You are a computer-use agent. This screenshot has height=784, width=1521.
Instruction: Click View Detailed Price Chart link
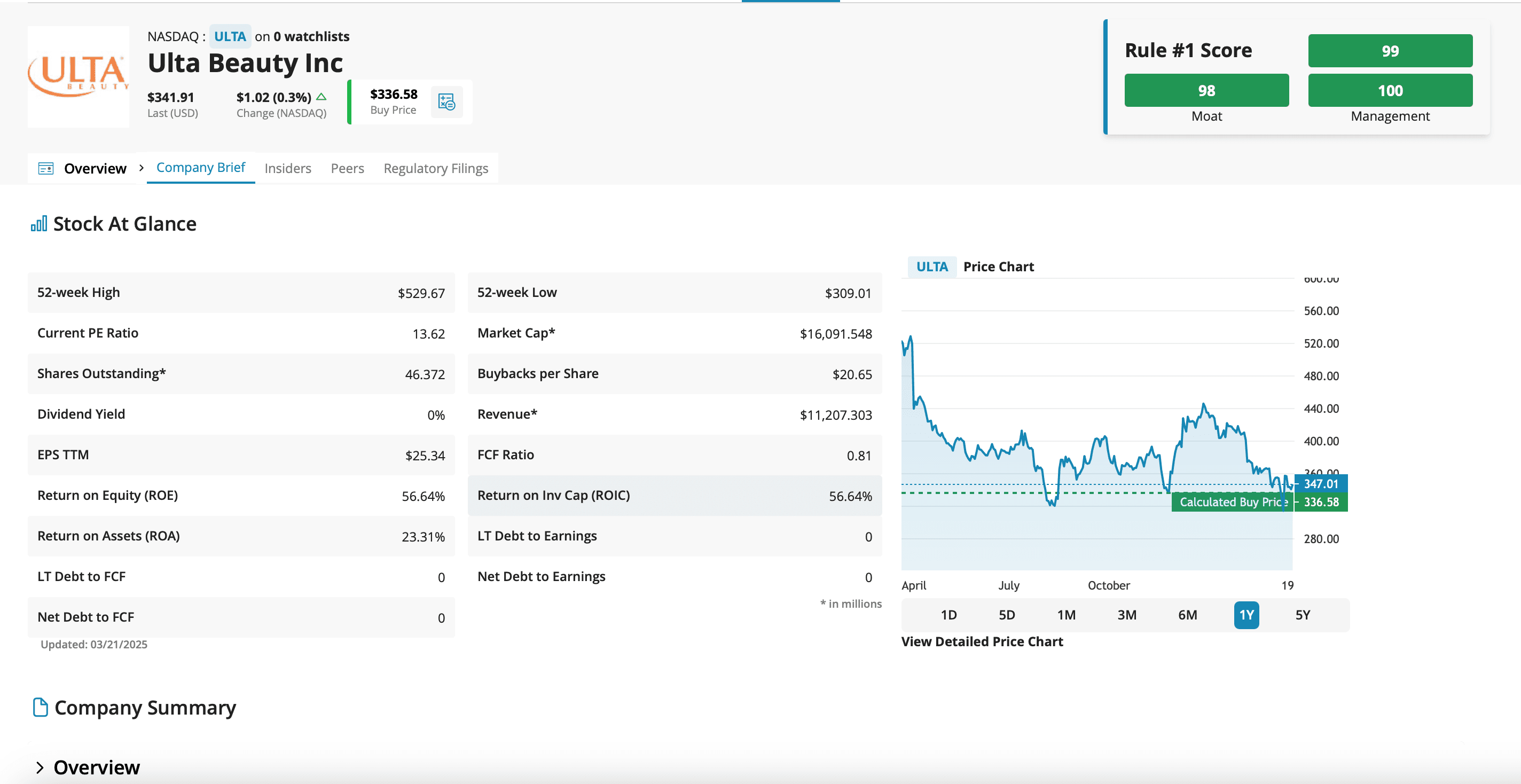(982, 642)
